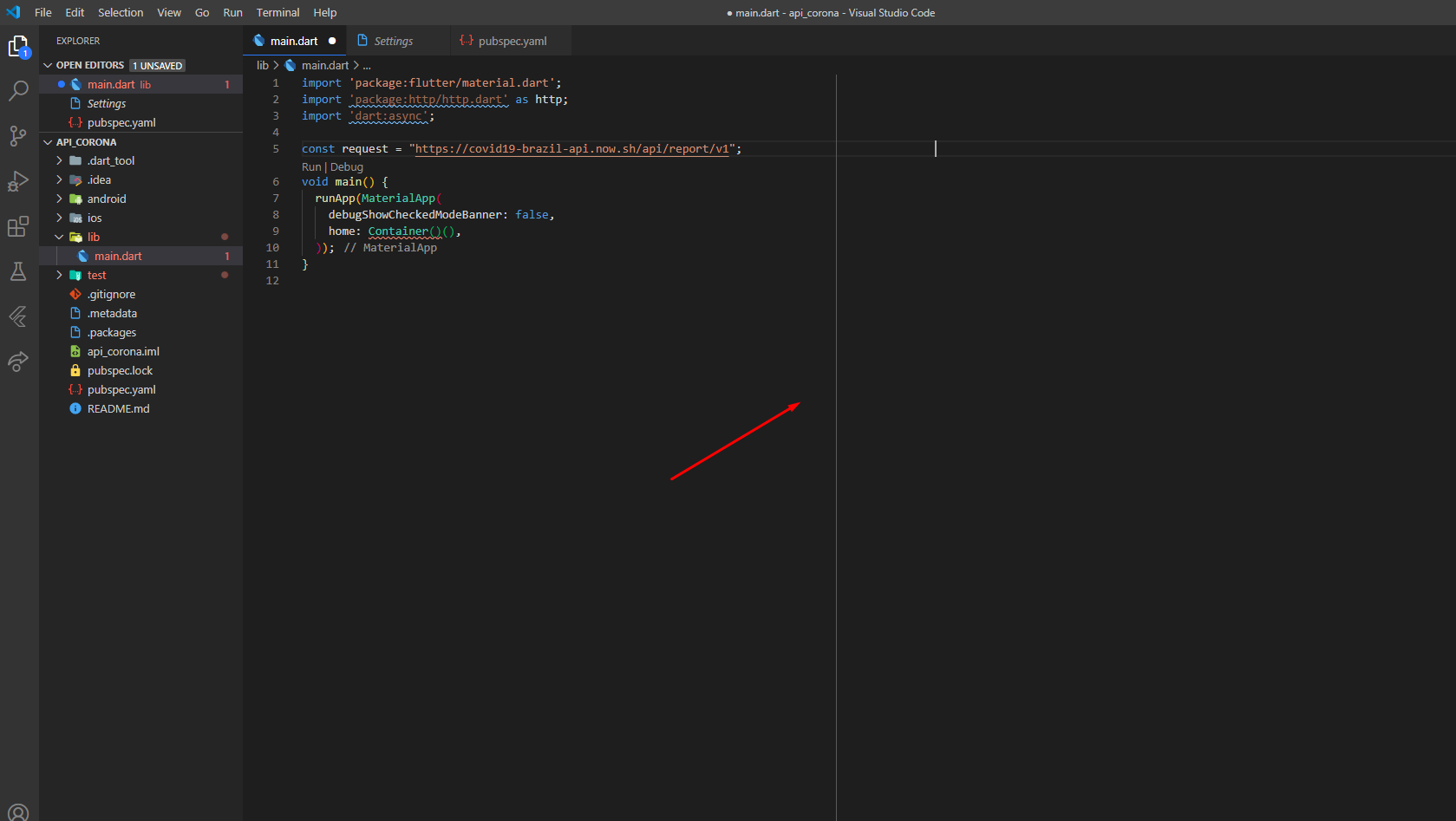Open the View menu
1456x821 pixels.
tap(169, 12)
